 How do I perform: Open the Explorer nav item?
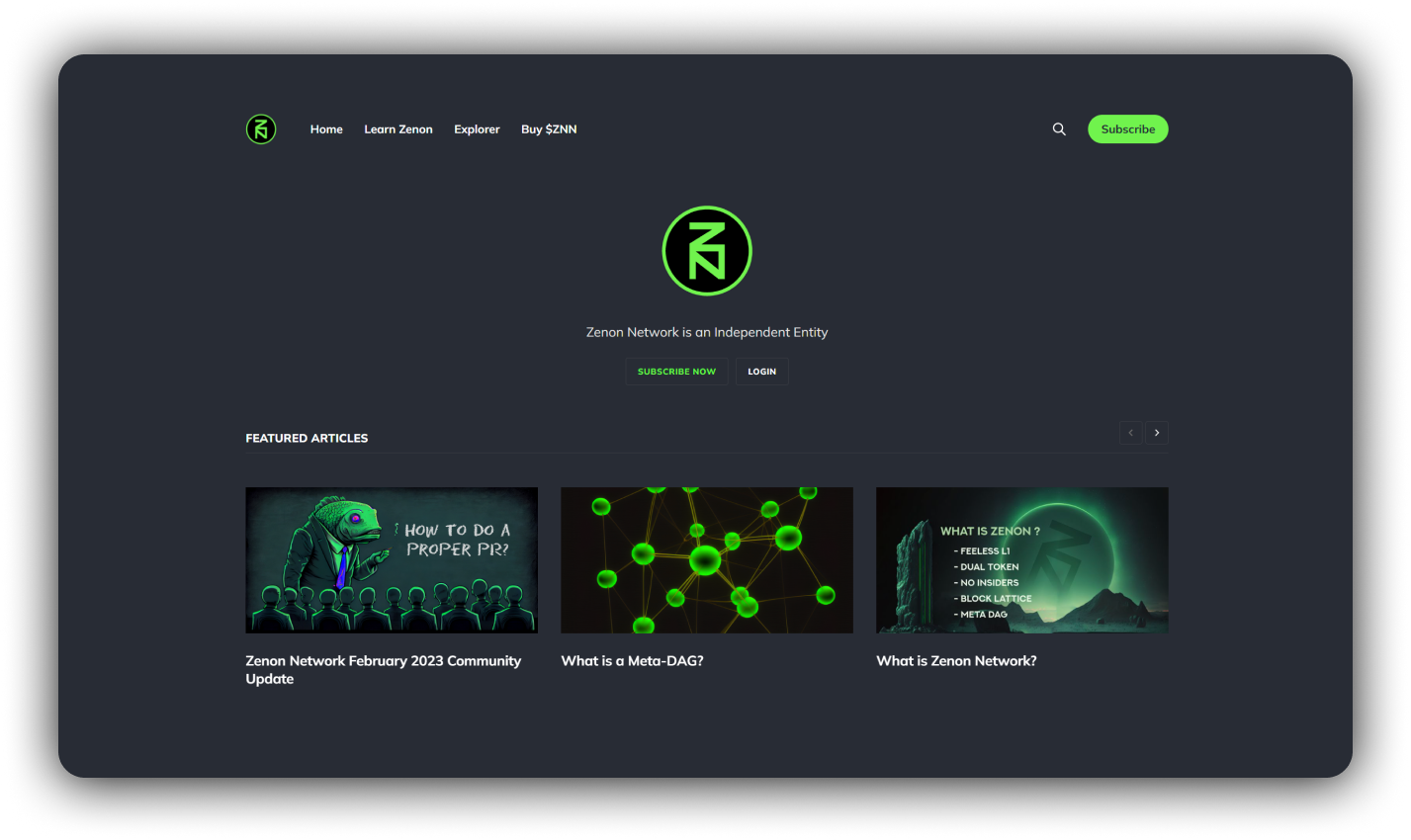[477, 129]
